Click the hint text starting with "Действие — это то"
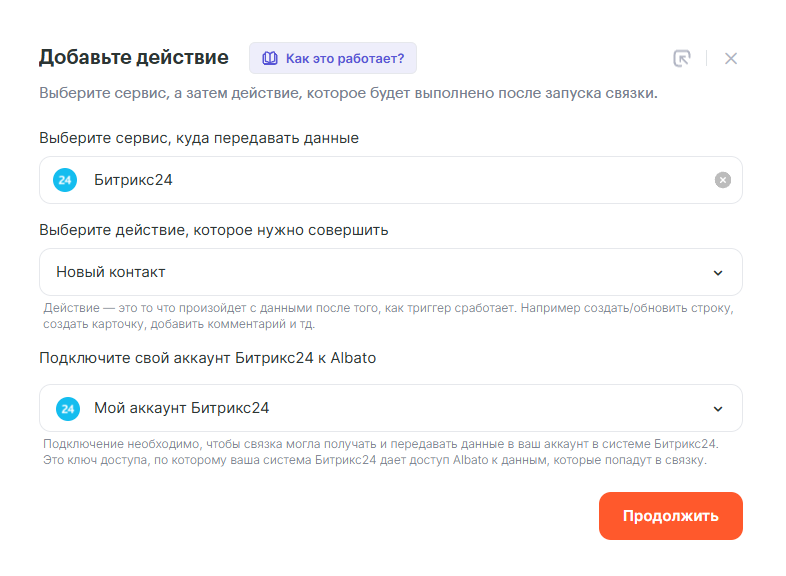Screen dimensions: 786x576 pyautogui.click(x=388, y=315)
